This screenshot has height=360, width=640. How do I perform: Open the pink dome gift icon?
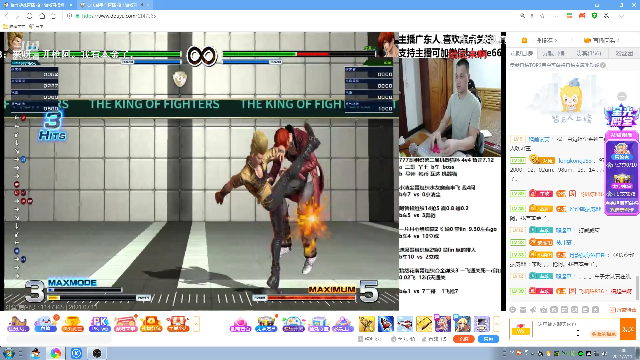pos(240,324)
